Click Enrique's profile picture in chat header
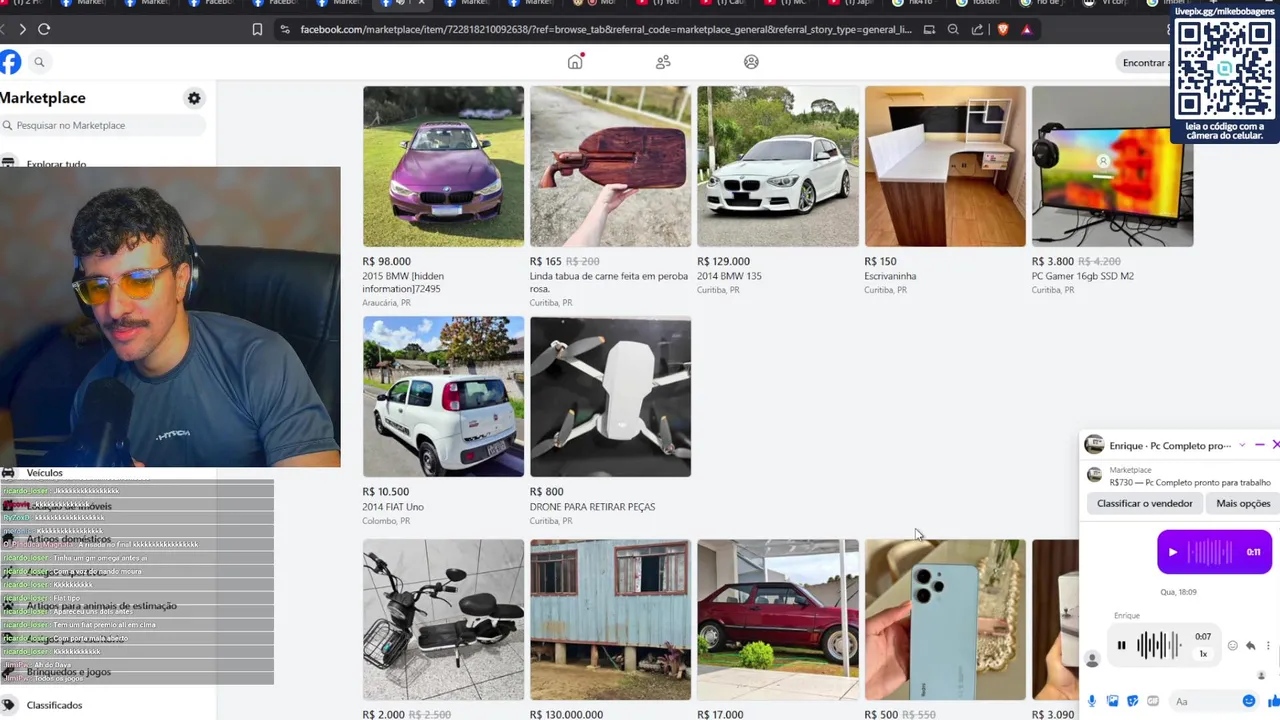This screenshot has height=720, width=1280. [1094, 445]
